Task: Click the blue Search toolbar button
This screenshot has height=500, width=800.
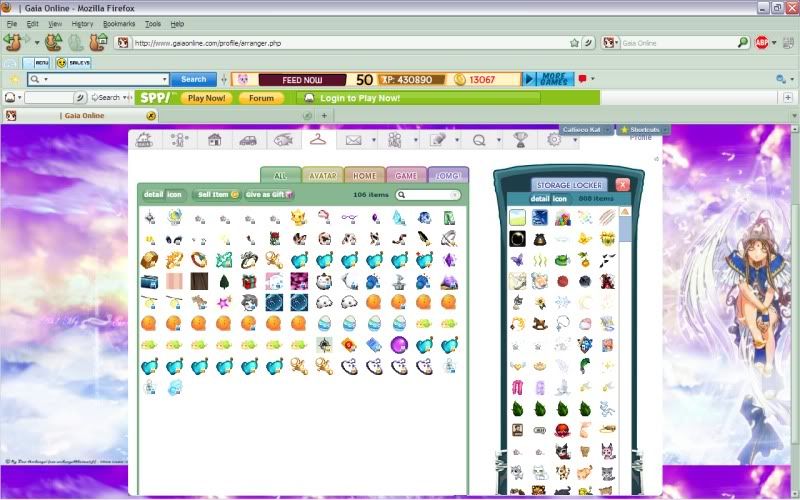Action: (x=193, y=79)
